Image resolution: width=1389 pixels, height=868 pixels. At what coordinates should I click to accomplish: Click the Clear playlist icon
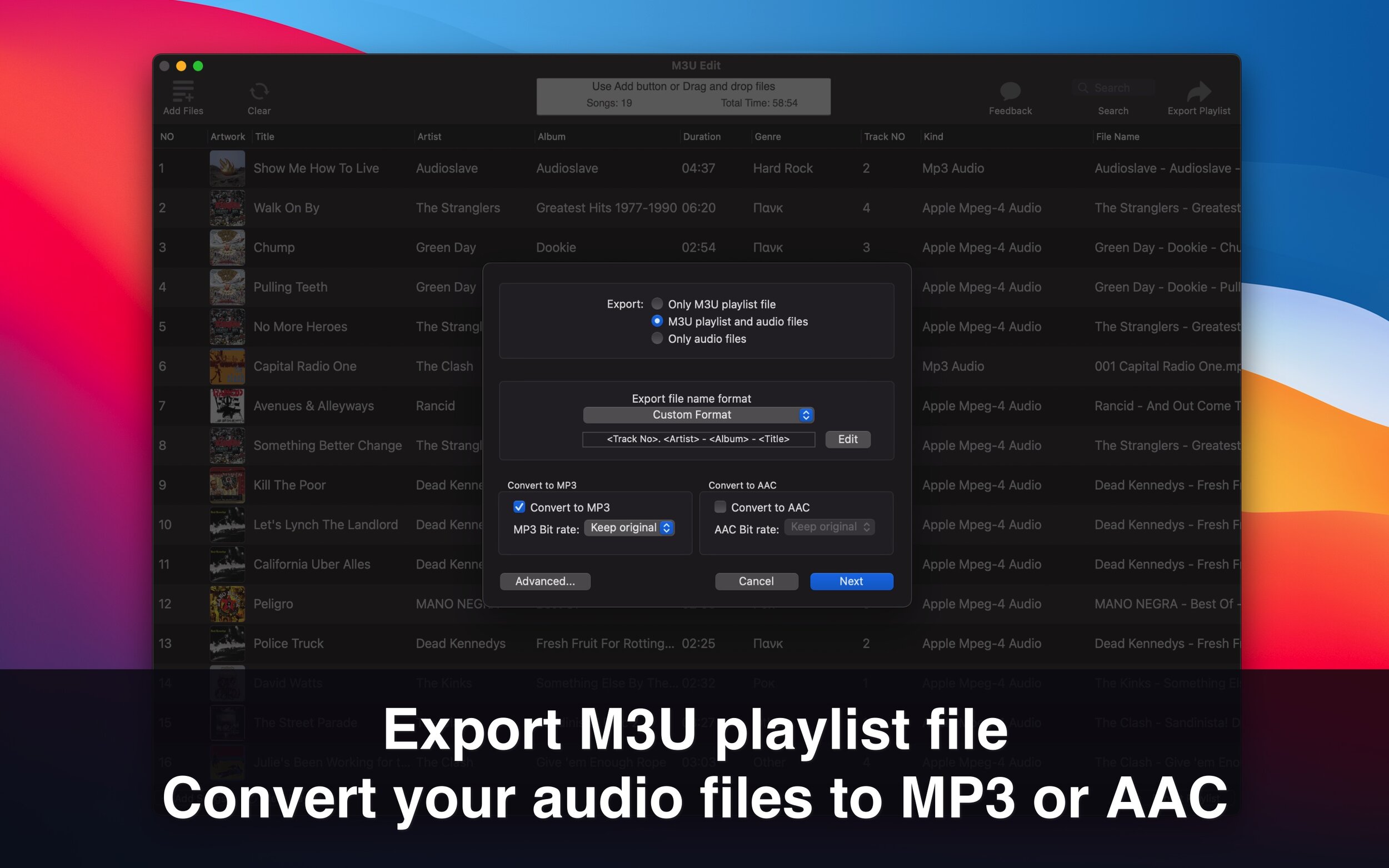point(259,91)
